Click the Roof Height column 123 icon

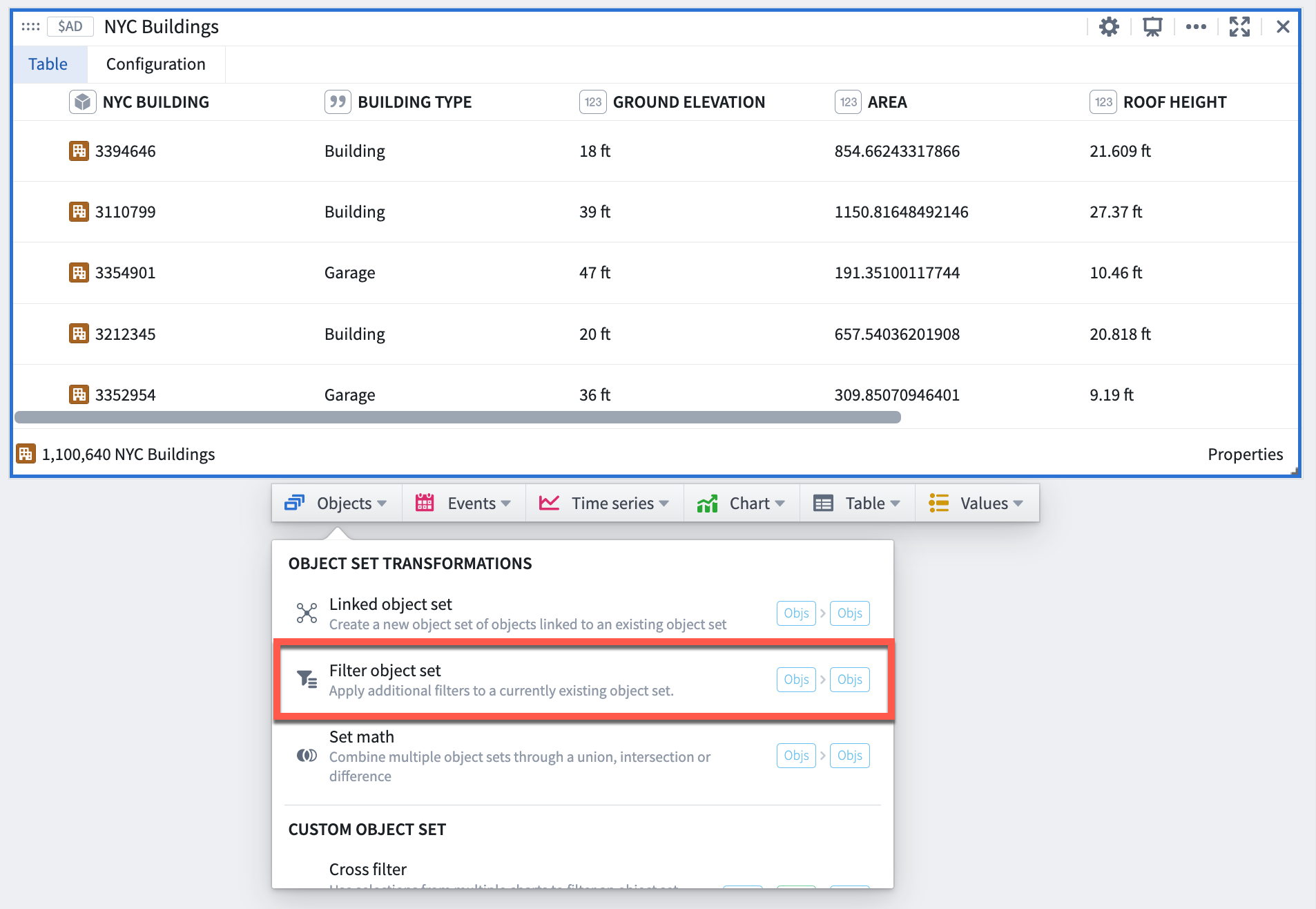coord(1103,102)
